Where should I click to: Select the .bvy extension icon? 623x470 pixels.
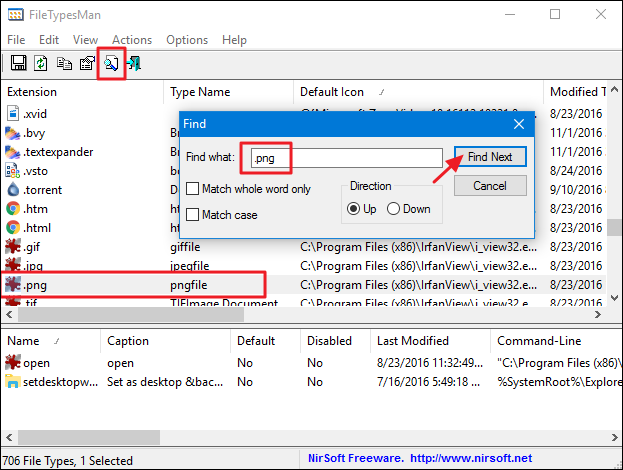pos(12,133)
